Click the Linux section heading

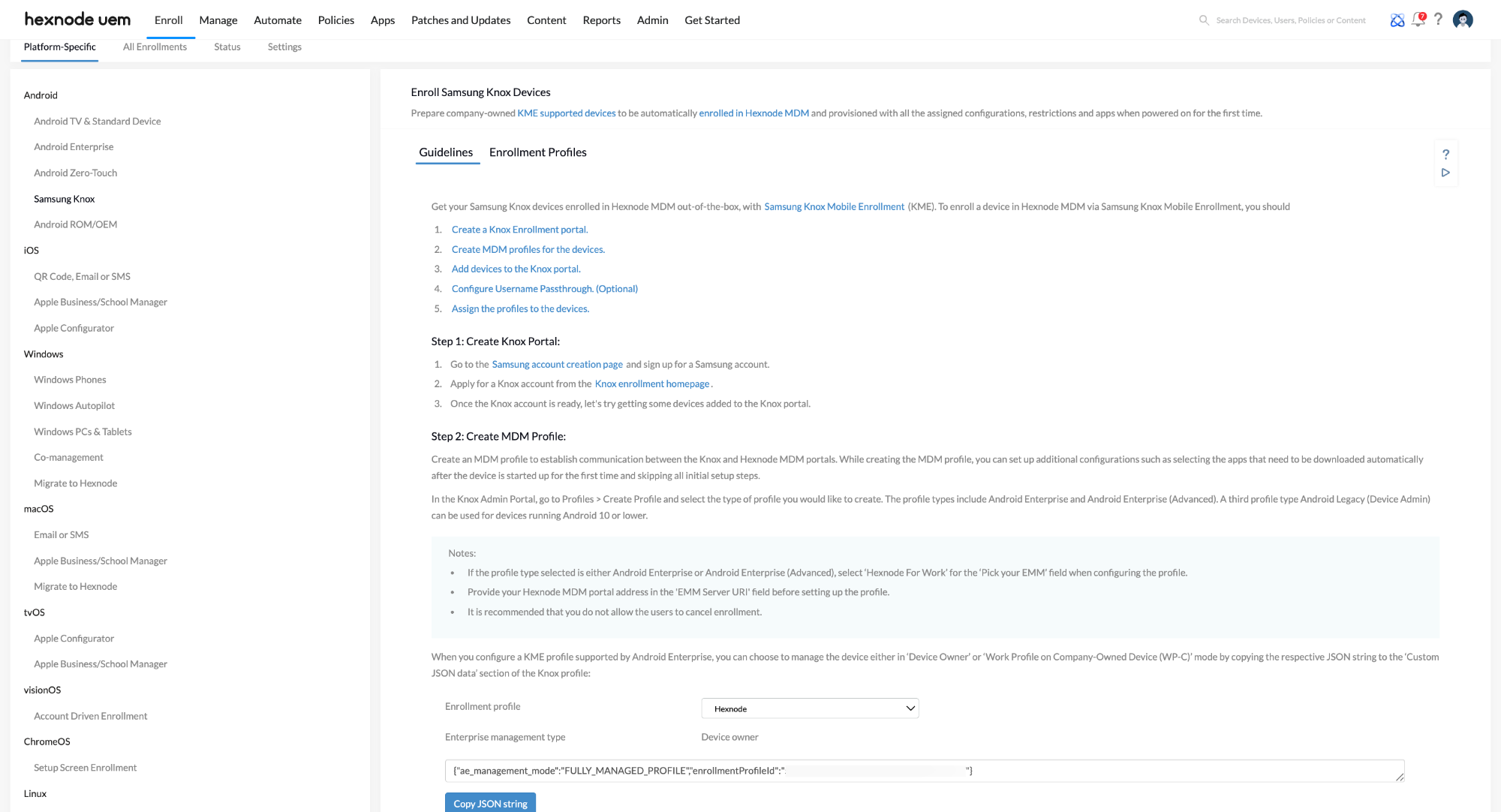(x=35, y=793)
